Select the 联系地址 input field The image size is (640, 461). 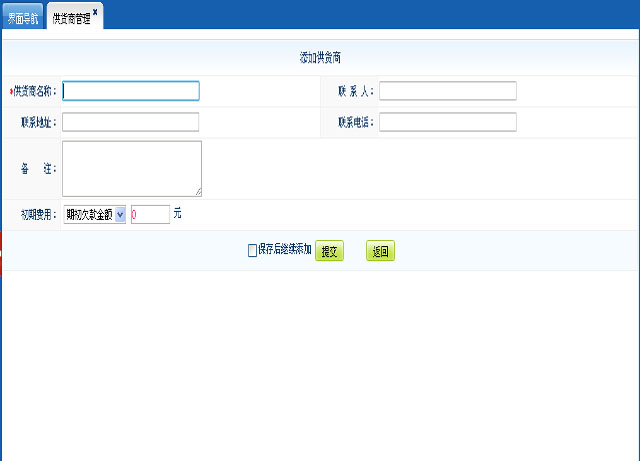click(131, 122)
